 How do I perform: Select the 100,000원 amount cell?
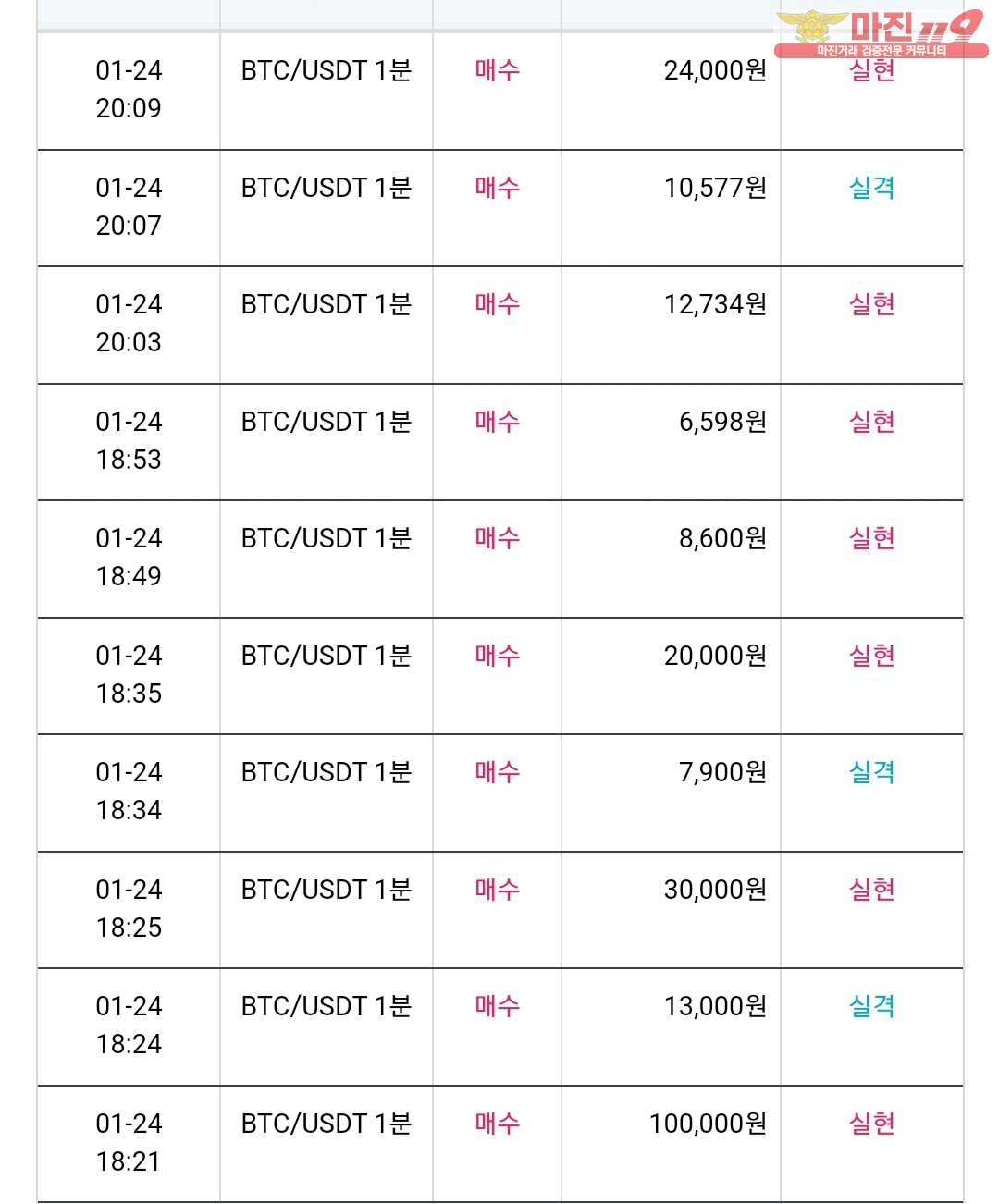point(708,1124)
